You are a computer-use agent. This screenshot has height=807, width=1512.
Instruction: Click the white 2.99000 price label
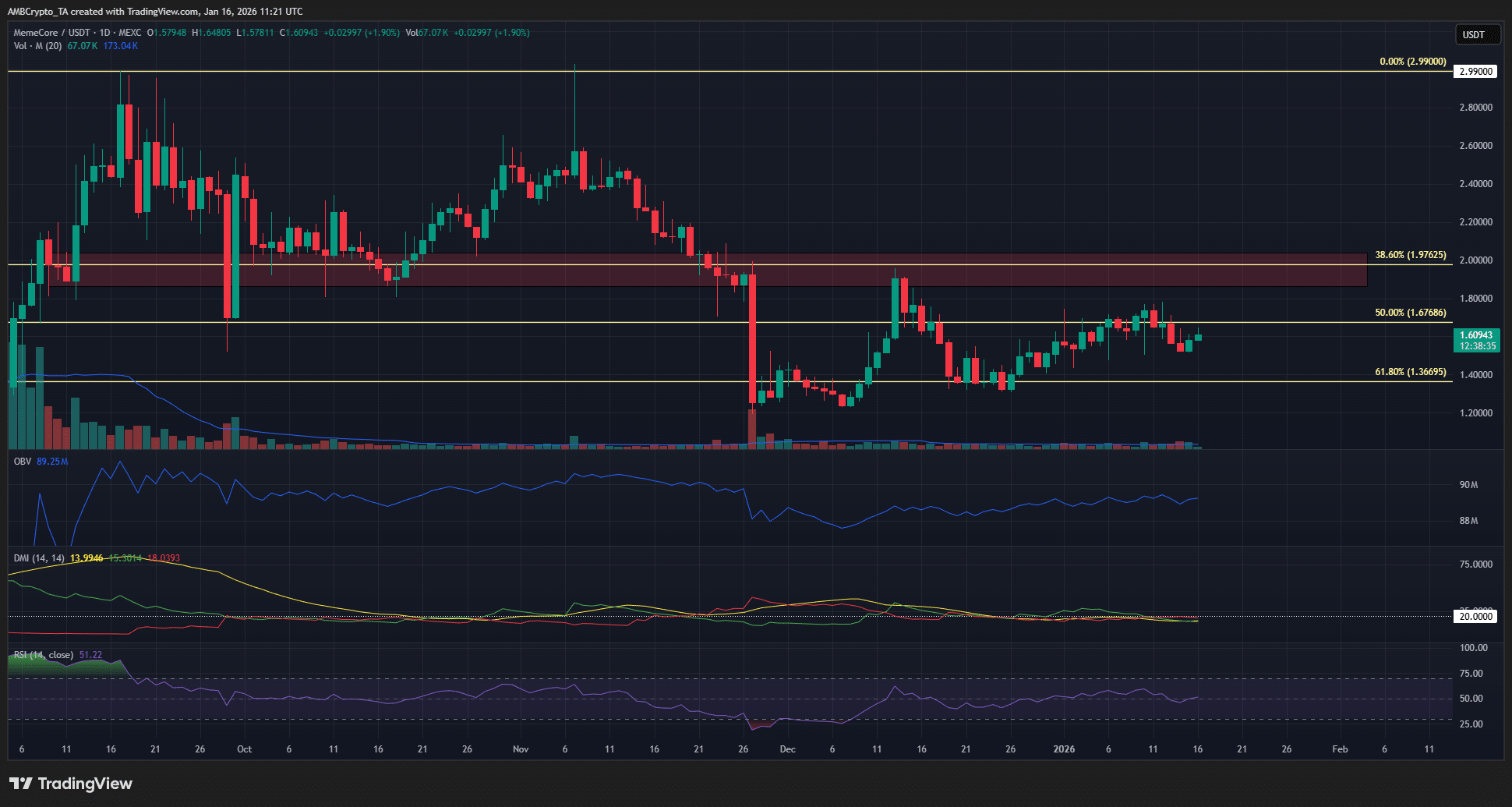point(1477,71)
